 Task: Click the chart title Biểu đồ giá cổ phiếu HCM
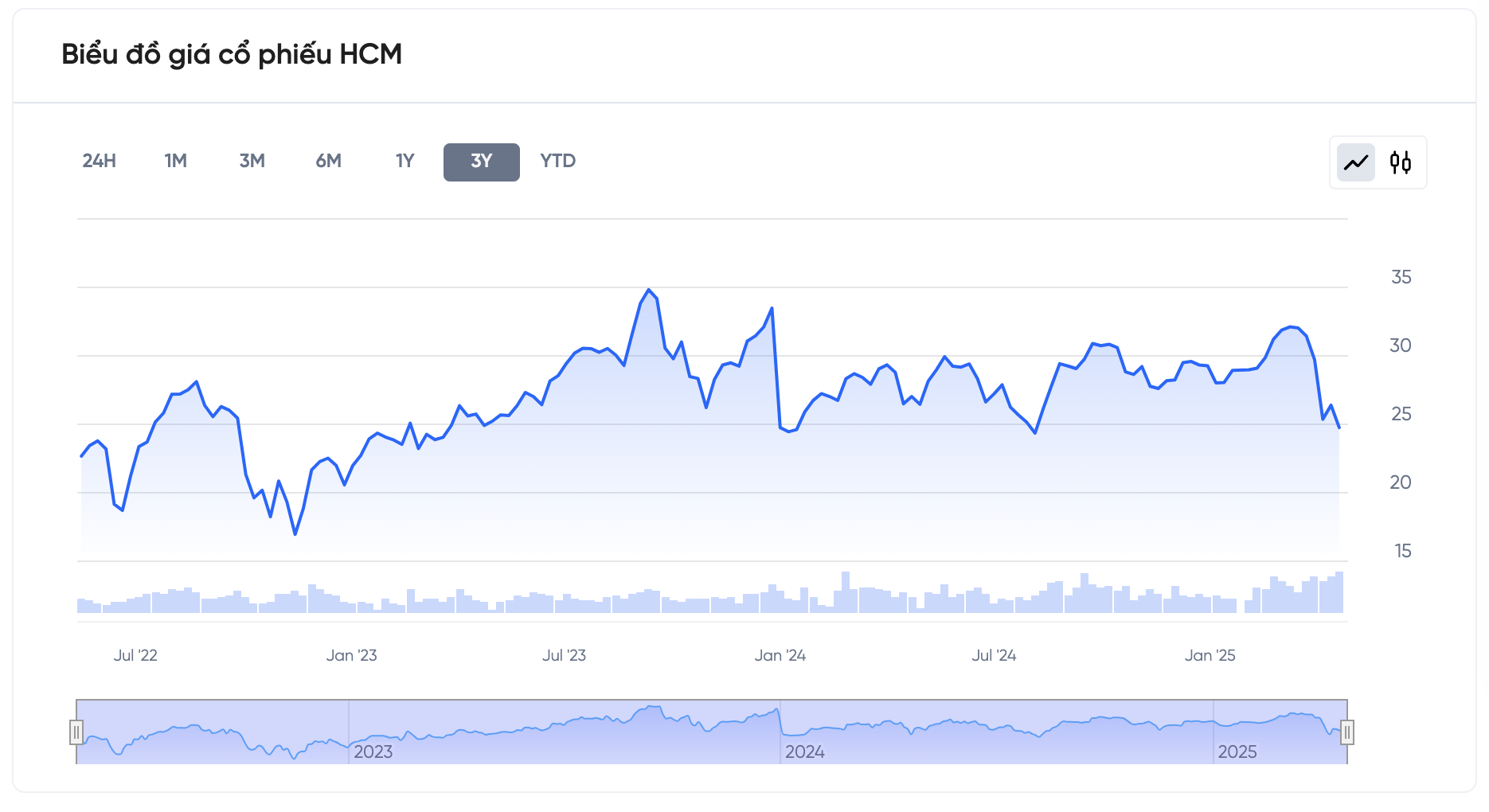232,54
